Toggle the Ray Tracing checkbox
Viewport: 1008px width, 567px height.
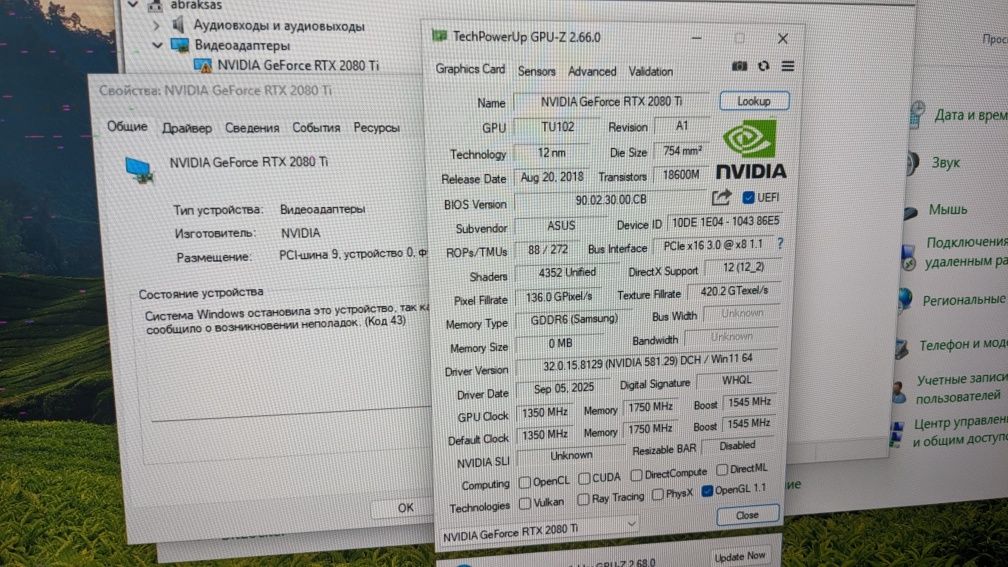click(x=583, y=499)
